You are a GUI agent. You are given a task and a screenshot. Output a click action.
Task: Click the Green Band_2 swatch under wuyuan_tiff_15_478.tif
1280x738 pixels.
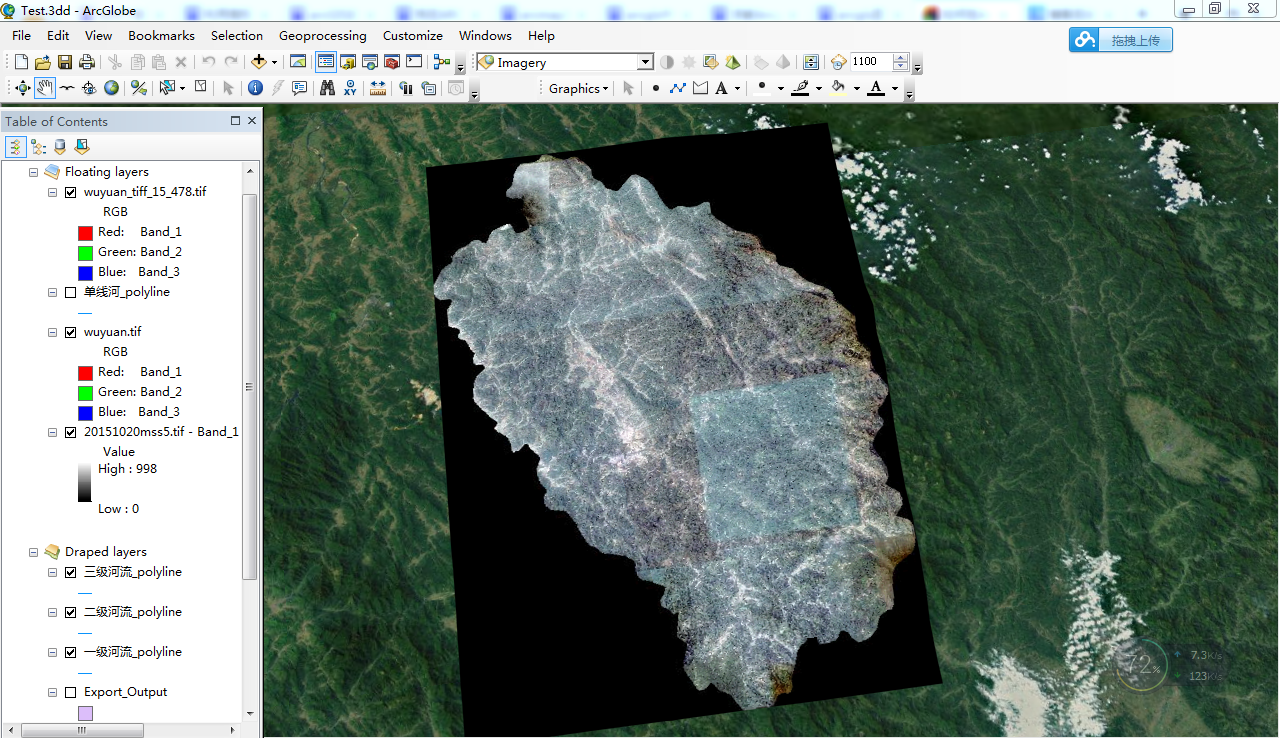coord(85,252)
